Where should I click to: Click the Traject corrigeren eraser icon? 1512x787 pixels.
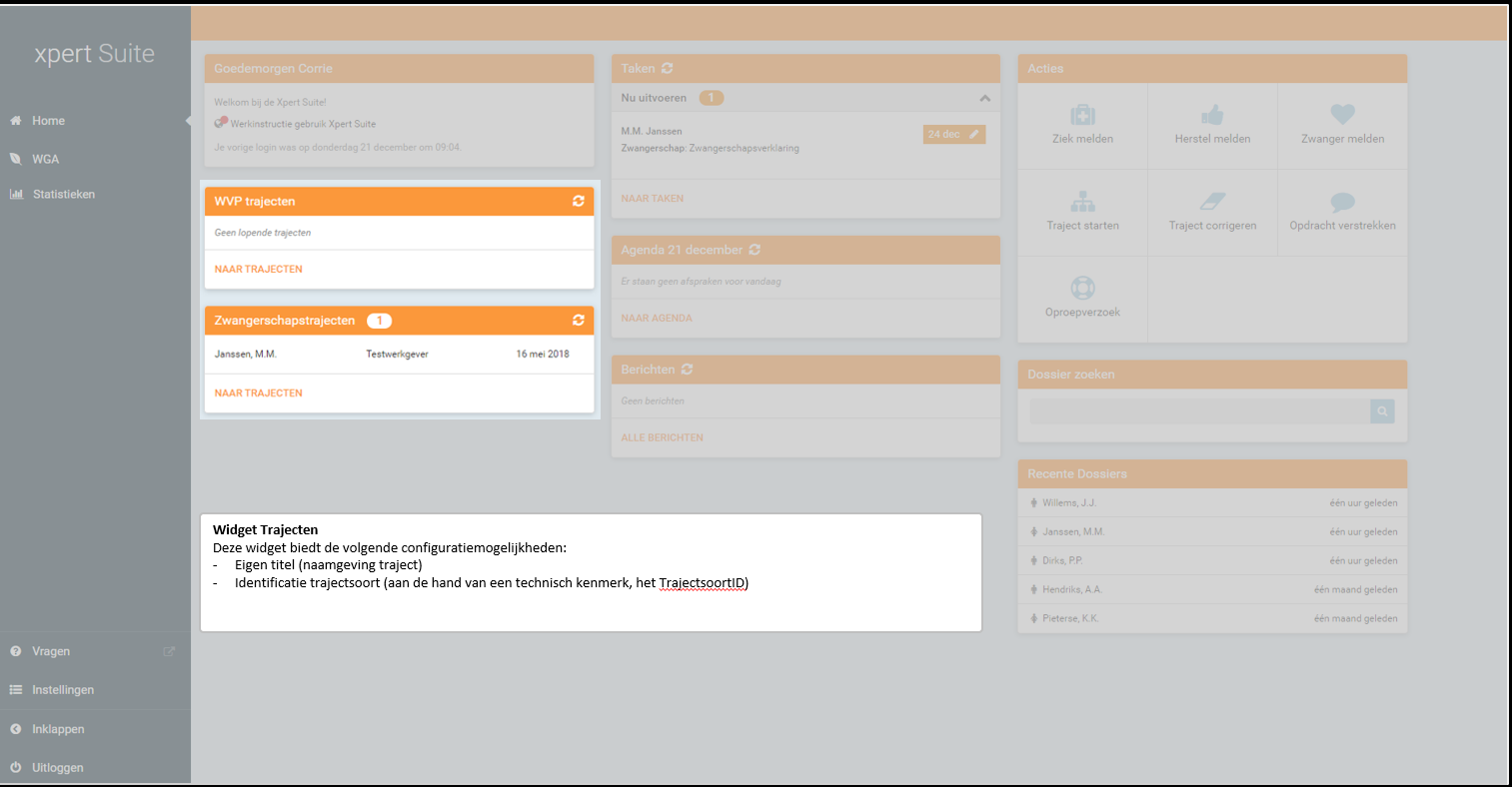click(x=1212, y=202)
